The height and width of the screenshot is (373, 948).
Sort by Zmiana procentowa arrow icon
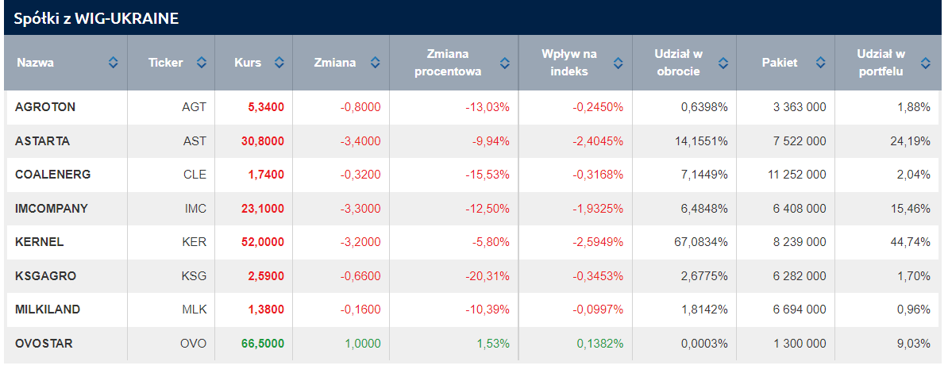coord(505,62)
